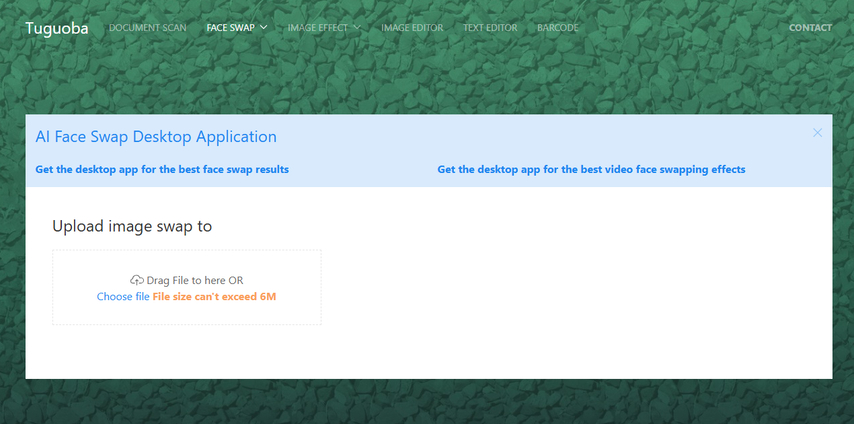Expand the Face Swap dropdown chevron
The width and height of the screenshot is (854, 424).
coord(264,27)
